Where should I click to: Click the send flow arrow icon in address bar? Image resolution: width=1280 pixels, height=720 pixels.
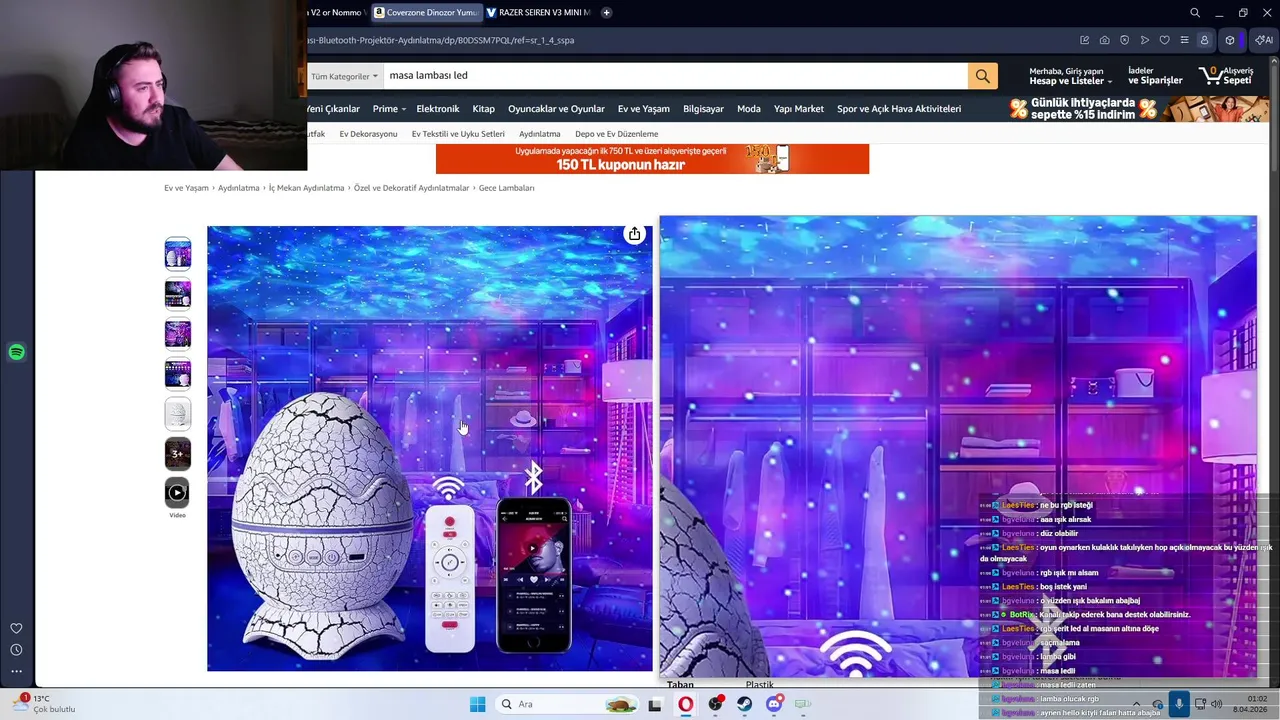coord(1144,40)
